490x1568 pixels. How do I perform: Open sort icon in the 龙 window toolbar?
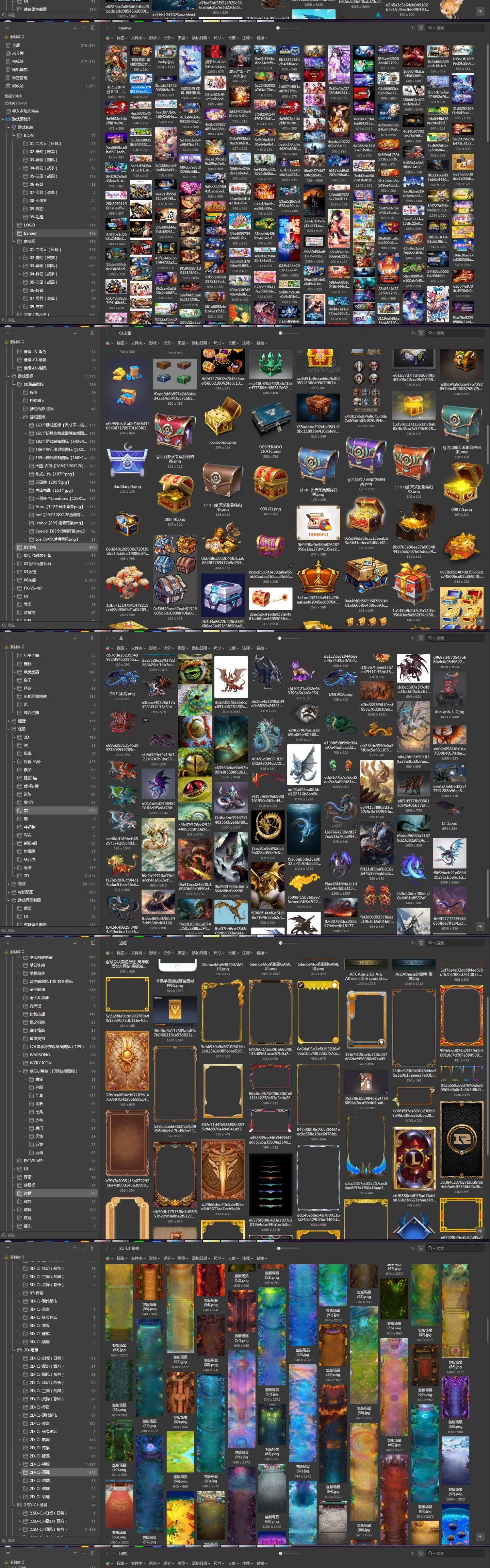413,638
